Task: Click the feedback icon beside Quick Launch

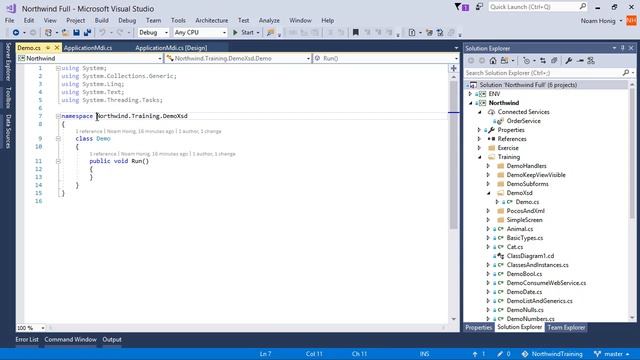Action: click(x=479, y=7)
